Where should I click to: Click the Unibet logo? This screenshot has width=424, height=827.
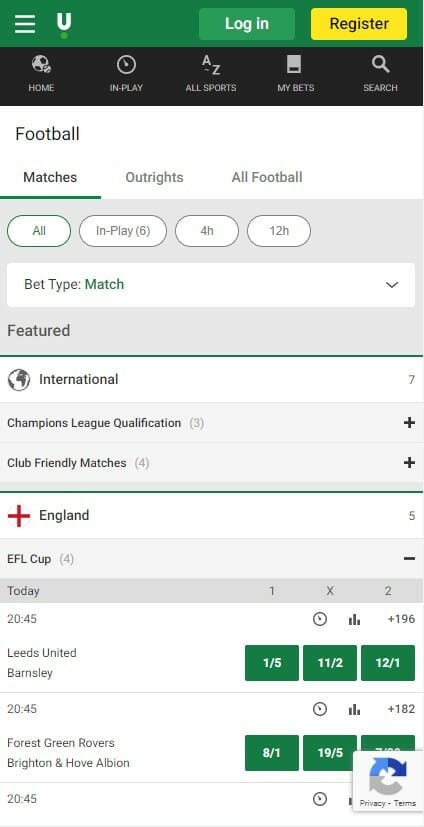coord(64,25)
